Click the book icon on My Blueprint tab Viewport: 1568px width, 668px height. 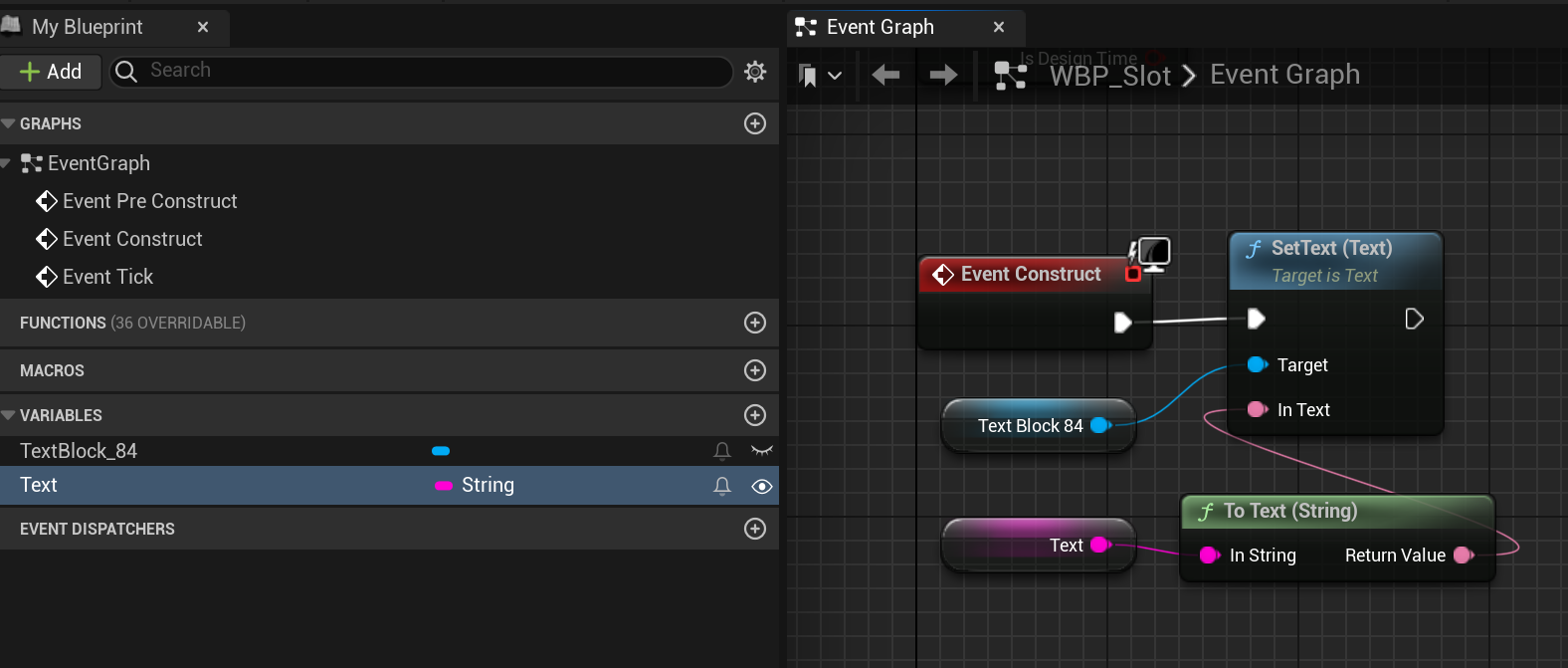(11, 26)
